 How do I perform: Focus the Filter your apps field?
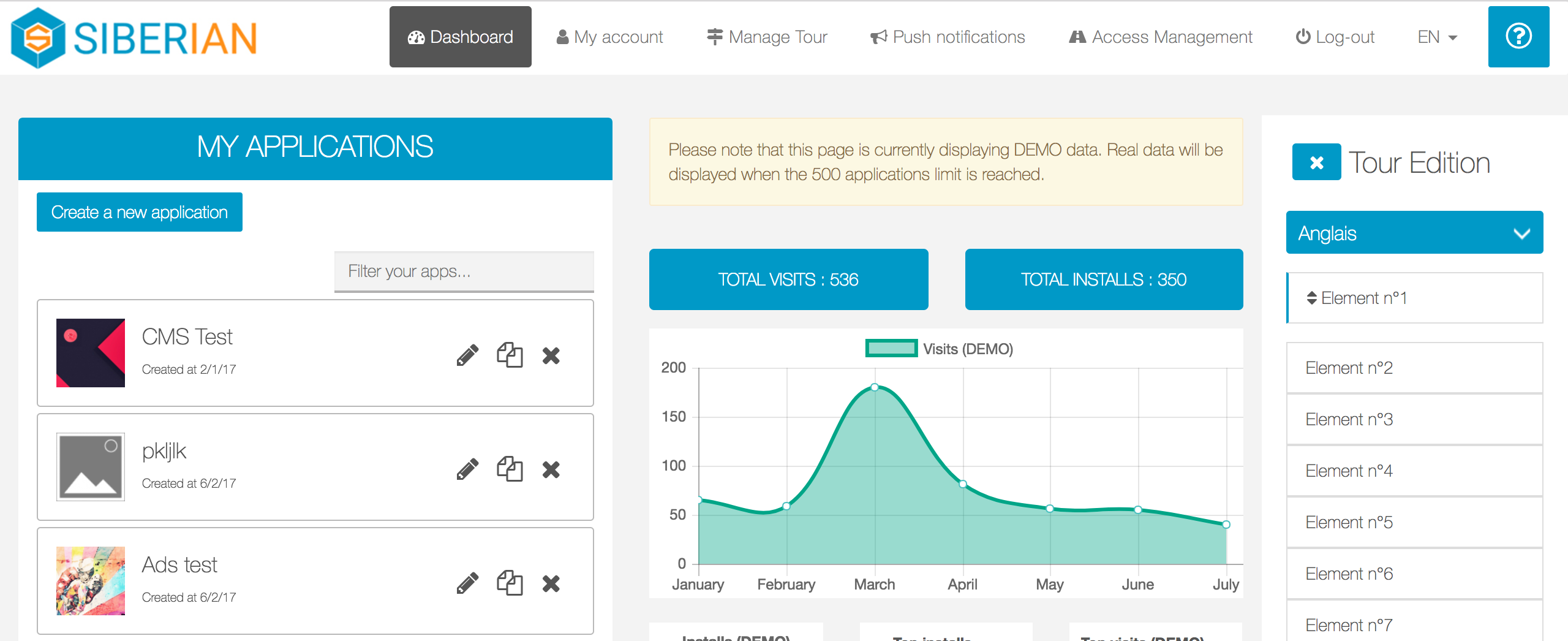tap(464, 271)
